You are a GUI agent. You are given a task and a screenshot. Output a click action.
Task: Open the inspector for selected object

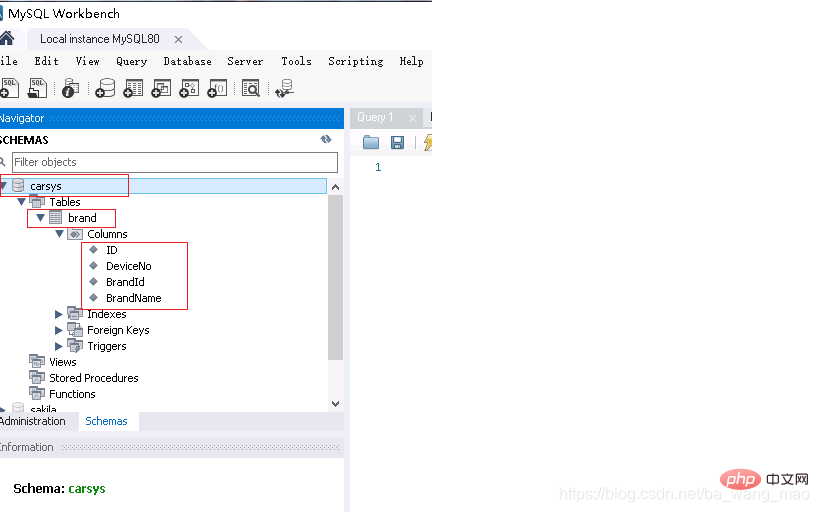(70, 88)
